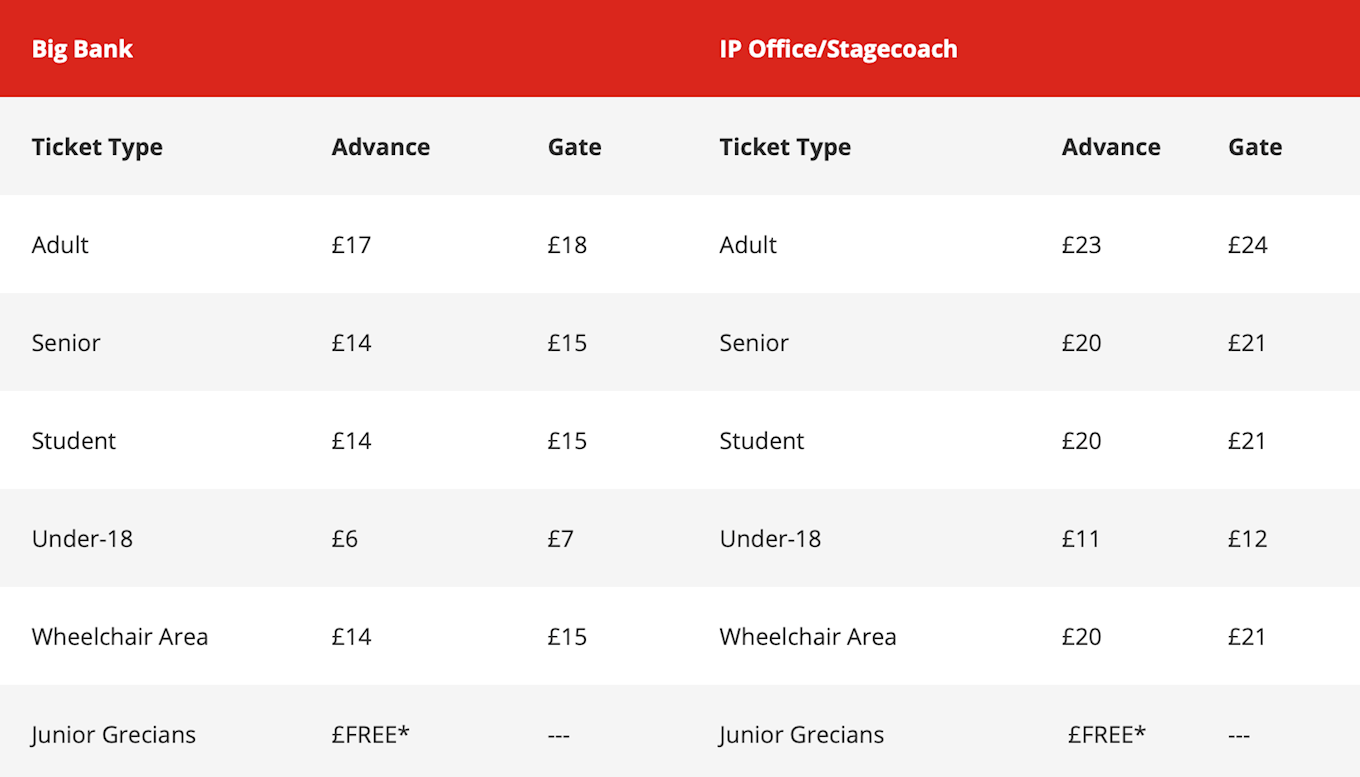Click the Stagecoach Gate column heading
Screen dimensions: 1360x777
[x=1255, y=147]
